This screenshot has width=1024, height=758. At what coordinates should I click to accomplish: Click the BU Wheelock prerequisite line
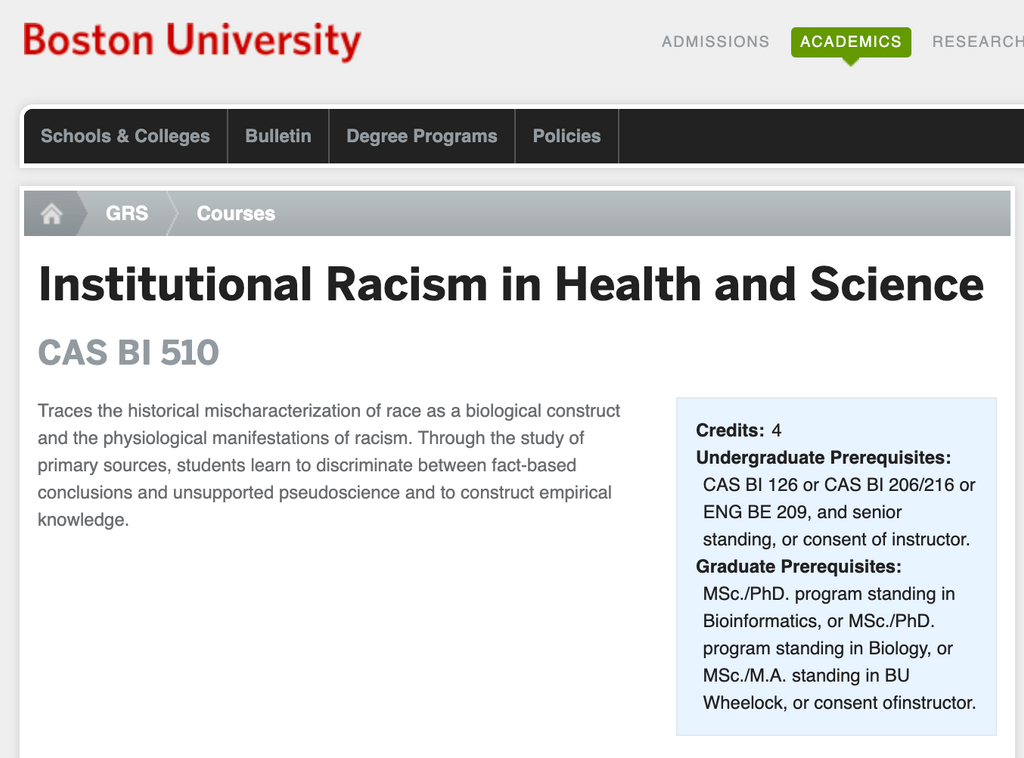tap(806, 675)
